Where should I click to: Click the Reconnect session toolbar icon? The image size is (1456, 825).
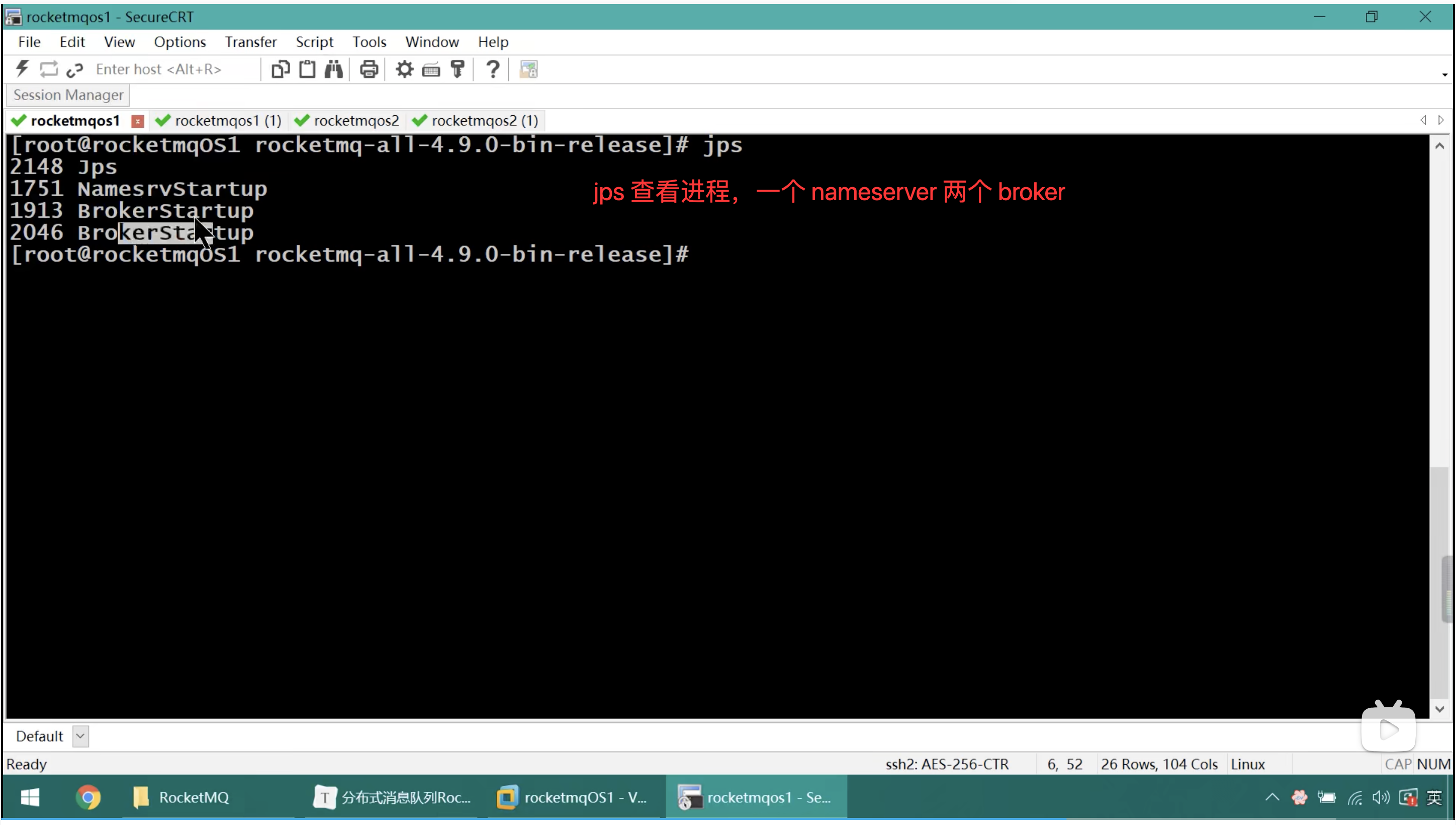pos(49,69)
